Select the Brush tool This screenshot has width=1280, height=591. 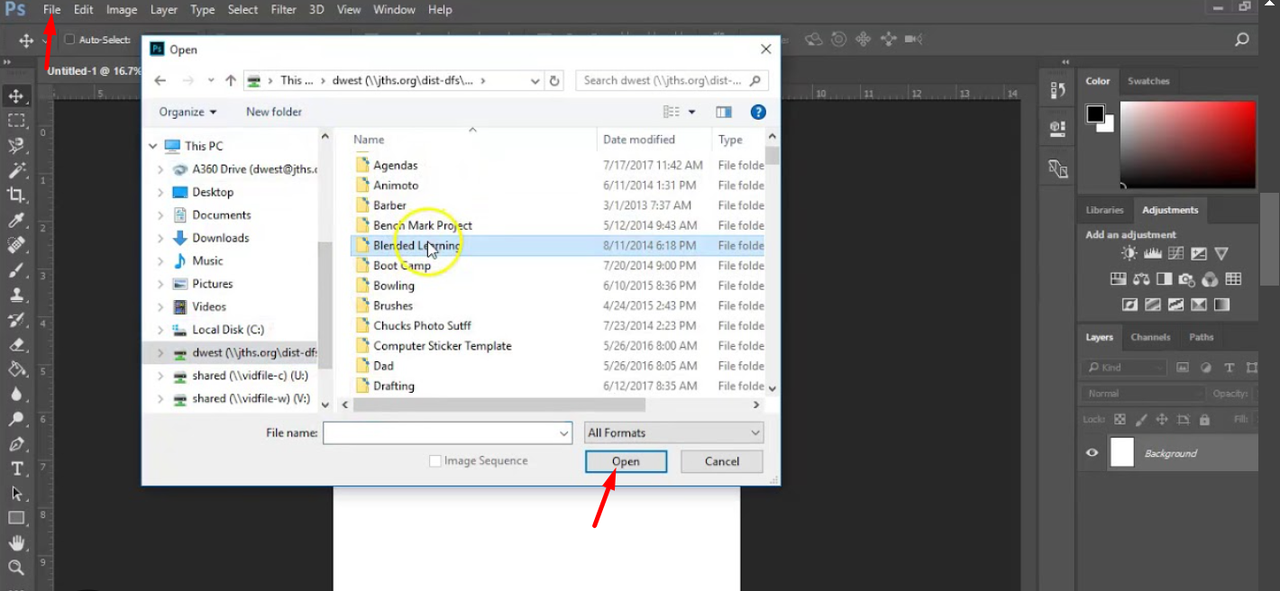point(17,270)
